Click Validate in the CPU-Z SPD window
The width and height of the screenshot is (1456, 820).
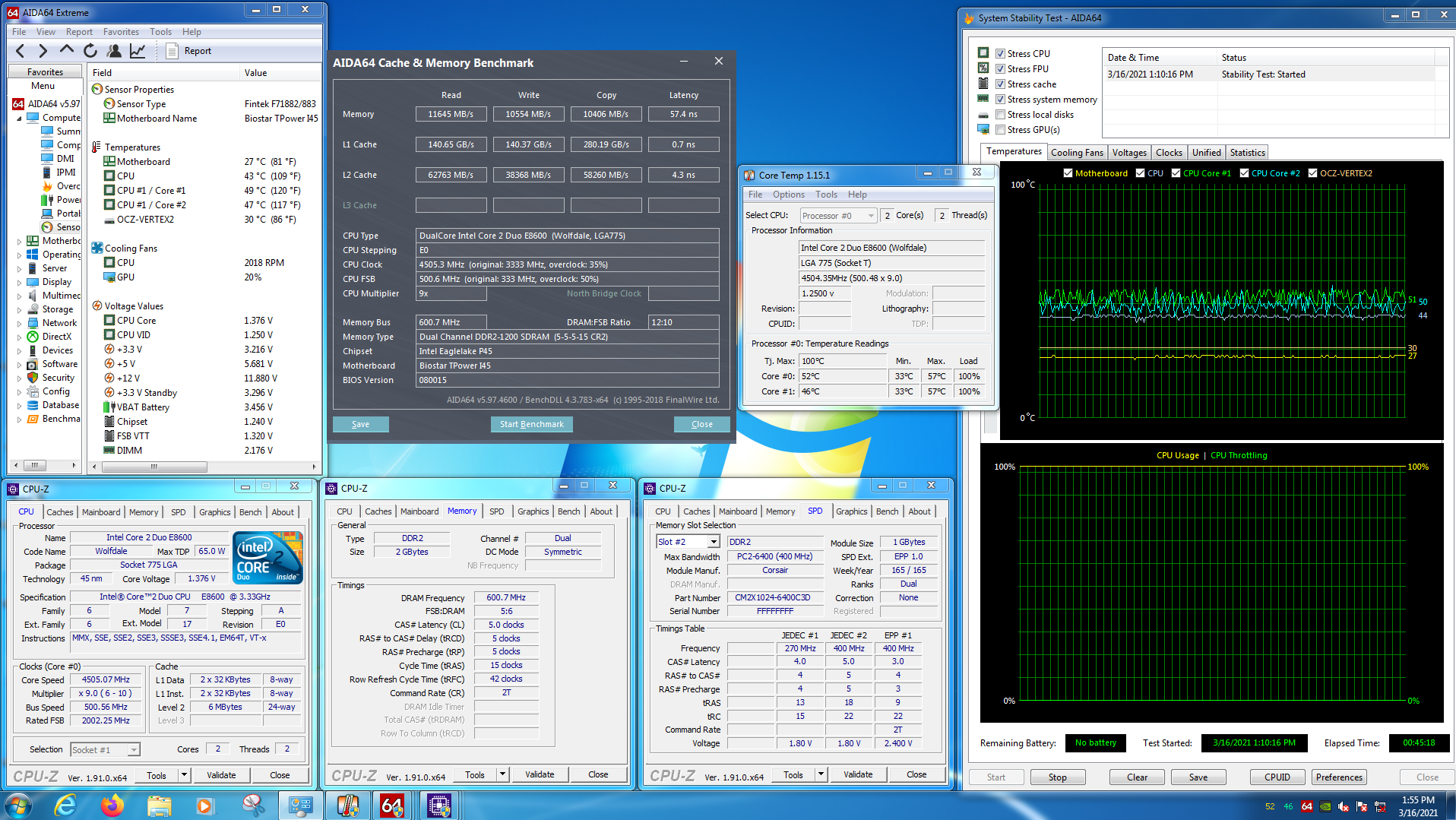[858, 774]
